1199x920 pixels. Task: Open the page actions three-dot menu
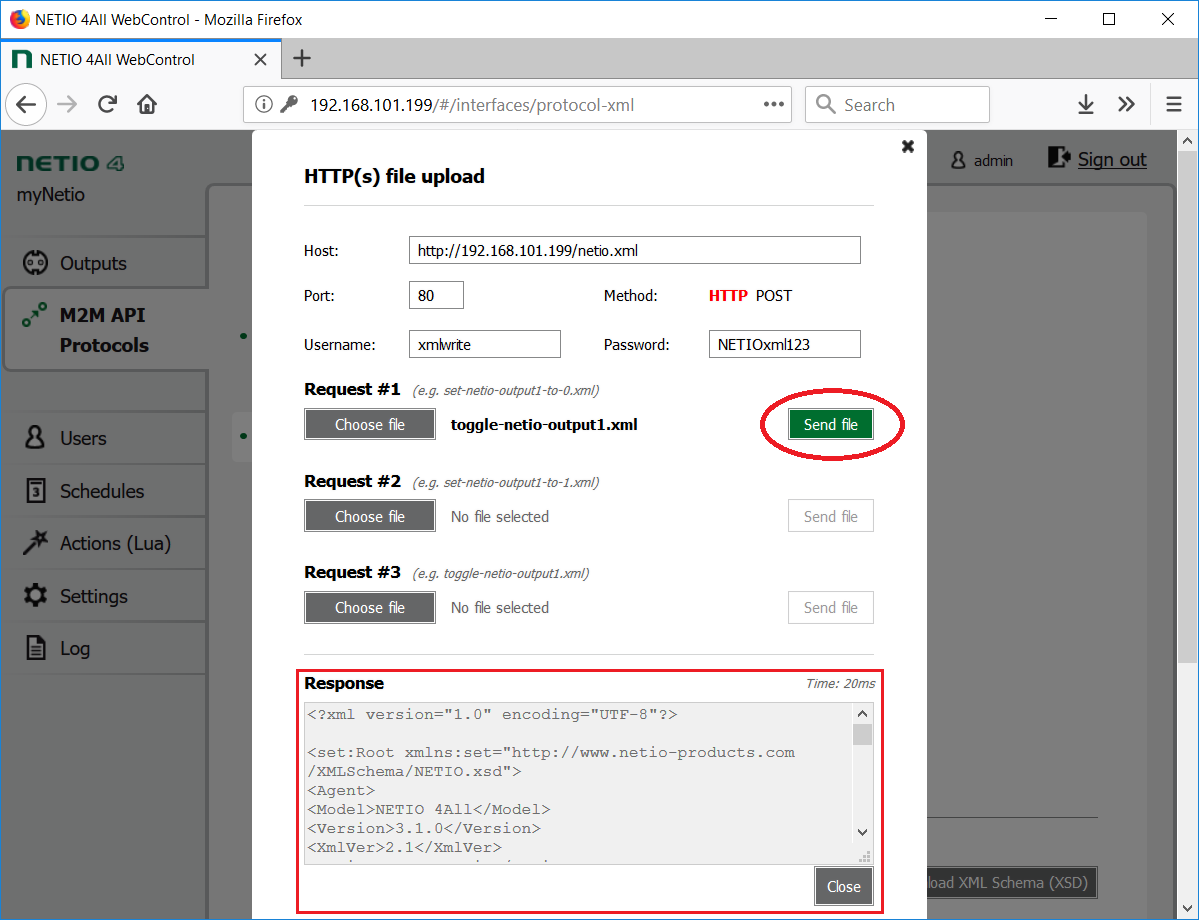pyautogui.click(x=773, y=105)
